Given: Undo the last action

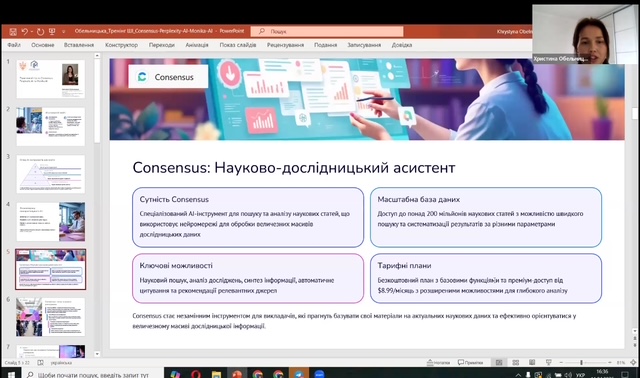Looking at the screenshot, I should [x=24, y=31].
